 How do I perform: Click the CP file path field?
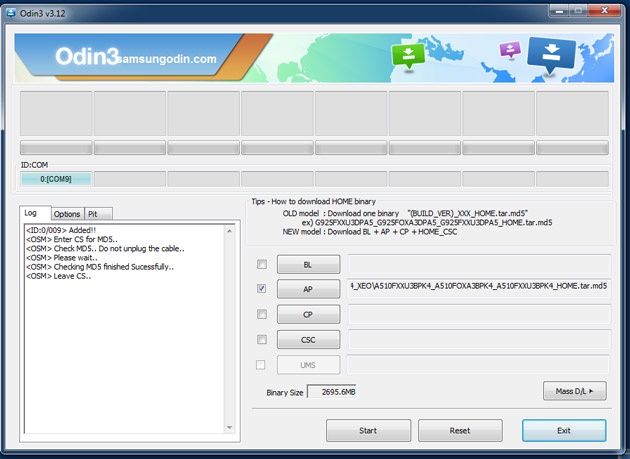(x=479, y=314)
